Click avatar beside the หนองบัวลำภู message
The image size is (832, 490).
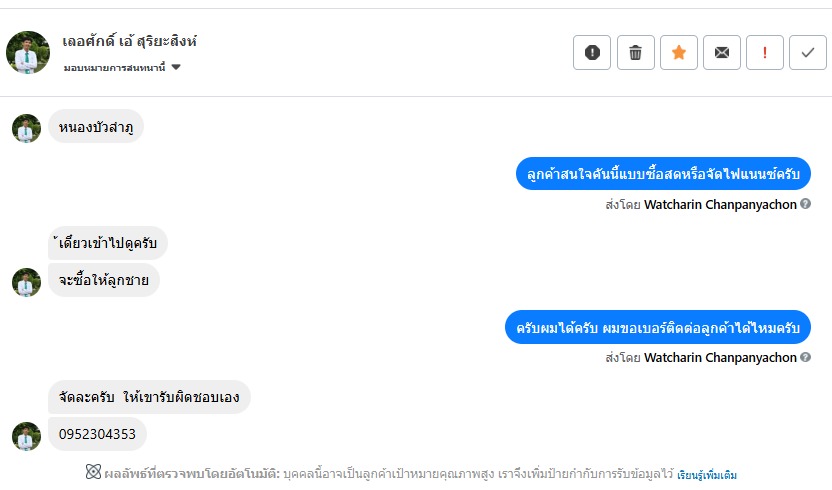(x=26, y=128)
